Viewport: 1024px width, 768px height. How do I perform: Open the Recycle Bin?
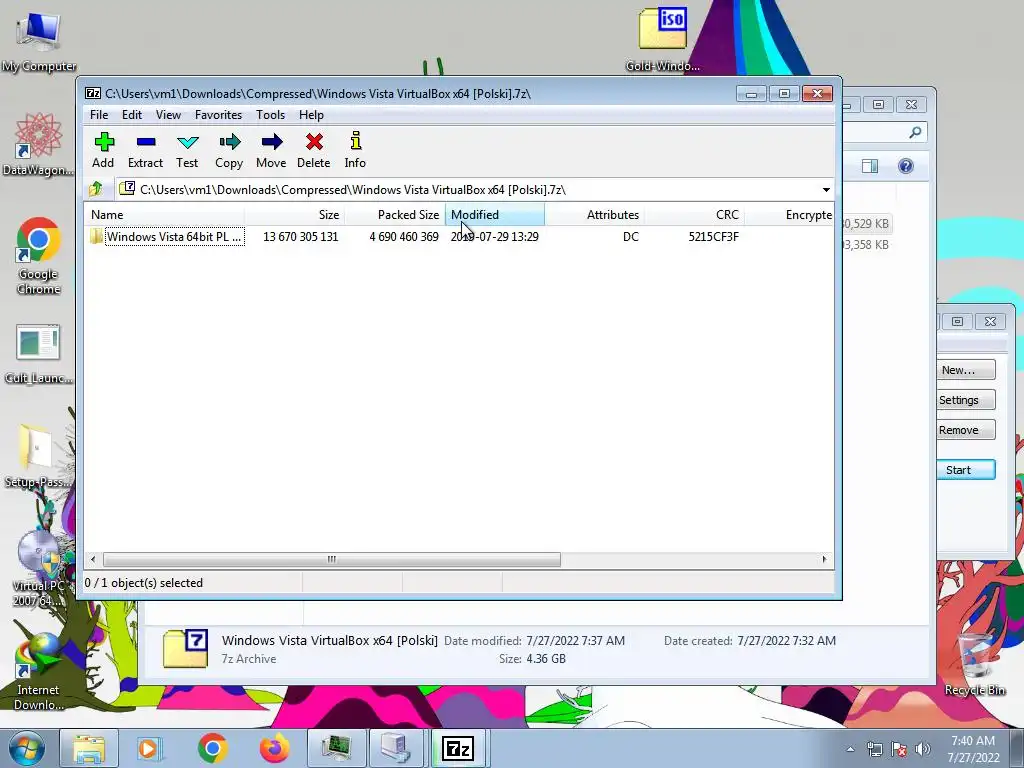974,663
